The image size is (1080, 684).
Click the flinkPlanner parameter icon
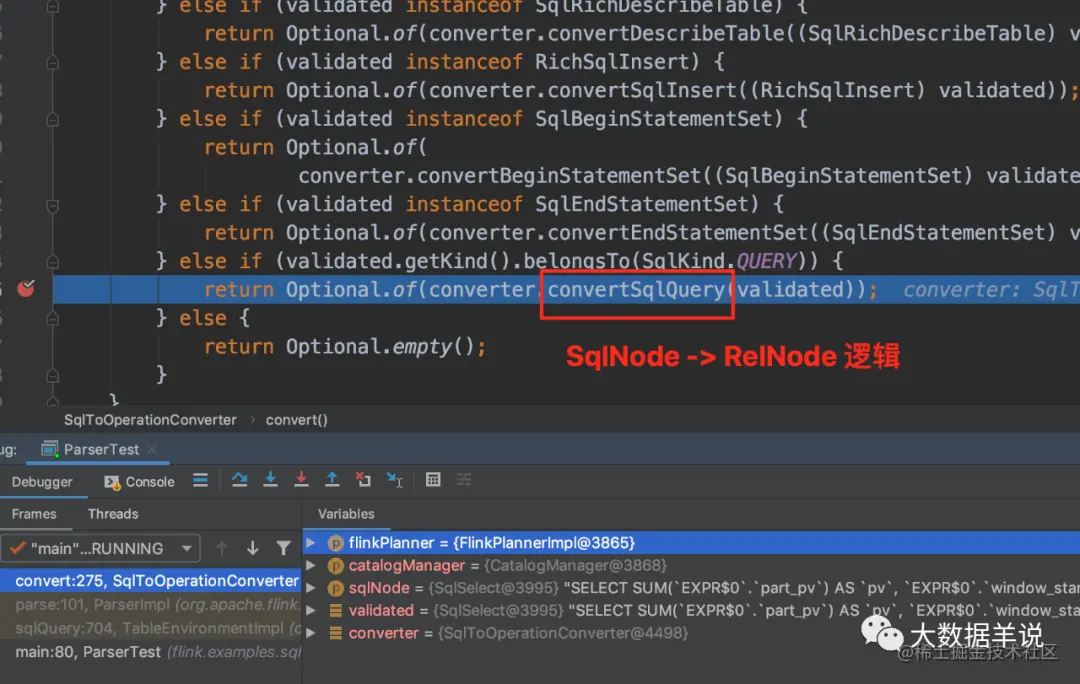click(x=335, y=543)
